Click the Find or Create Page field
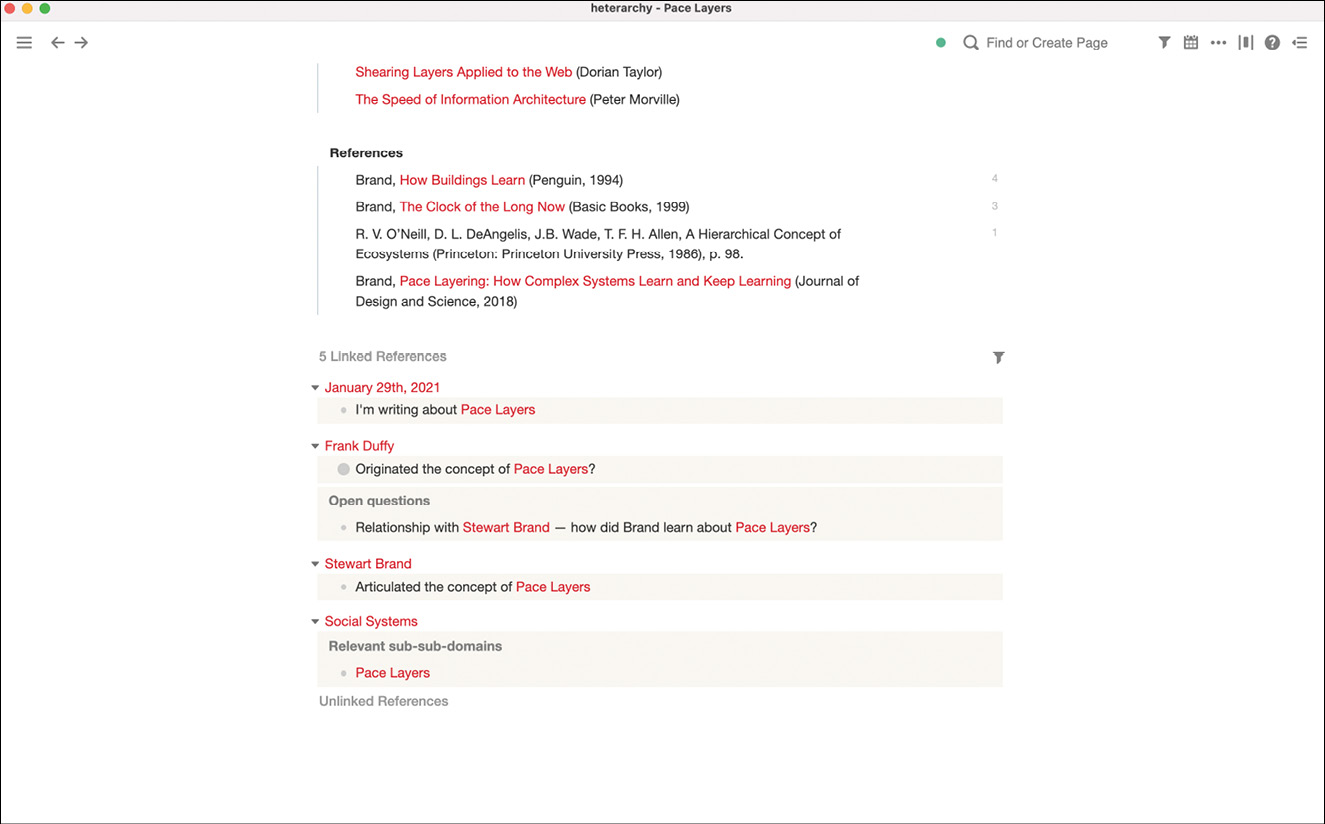The image size is (1325, 824). pyautogui.click(x=1046, y=43)
